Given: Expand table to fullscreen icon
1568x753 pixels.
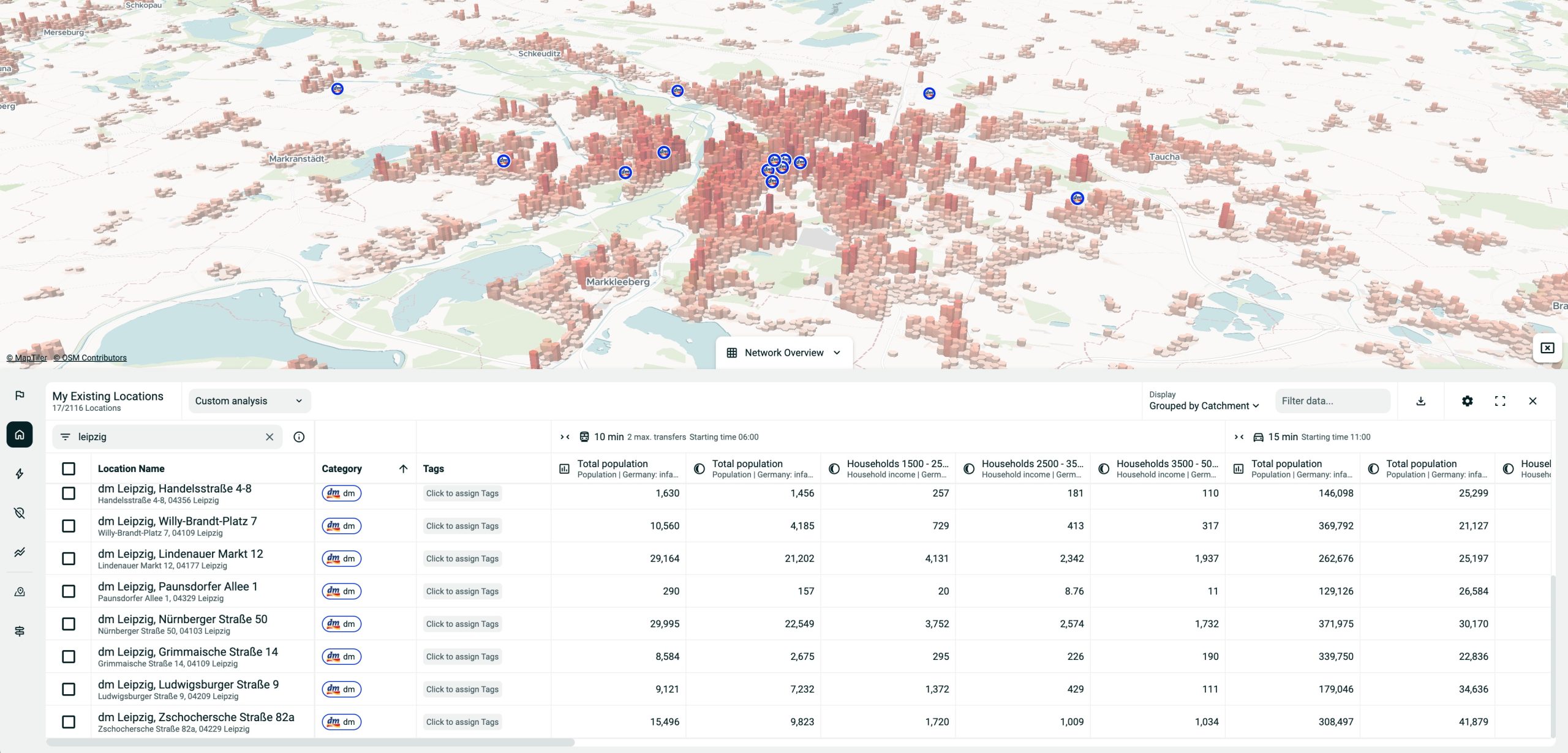Looking at the screenshot, I should click(x=1500, y=401).
